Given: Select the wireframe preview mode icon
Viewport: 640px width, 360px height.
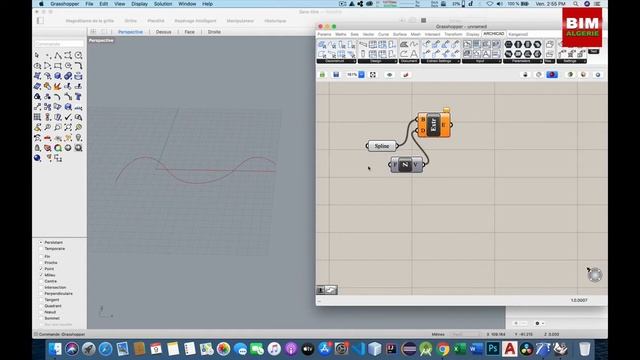Looking at the screenshot, I should (x=538, y=75).
